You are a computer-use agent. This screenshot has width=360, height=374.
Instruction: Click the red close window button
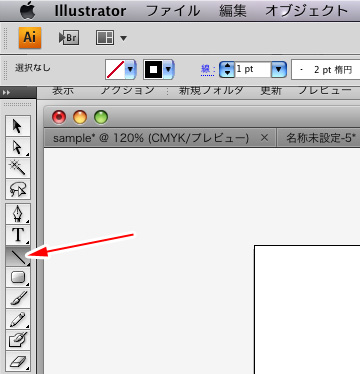pyautogui.click(x=59, y=117)
